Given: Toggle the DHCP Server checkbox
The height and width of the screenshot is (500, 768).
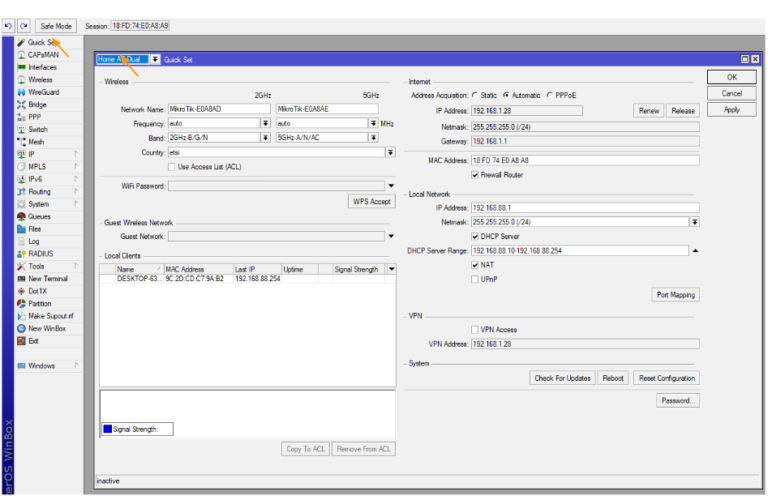Looking at the screenshot, I should coord(475,237).
